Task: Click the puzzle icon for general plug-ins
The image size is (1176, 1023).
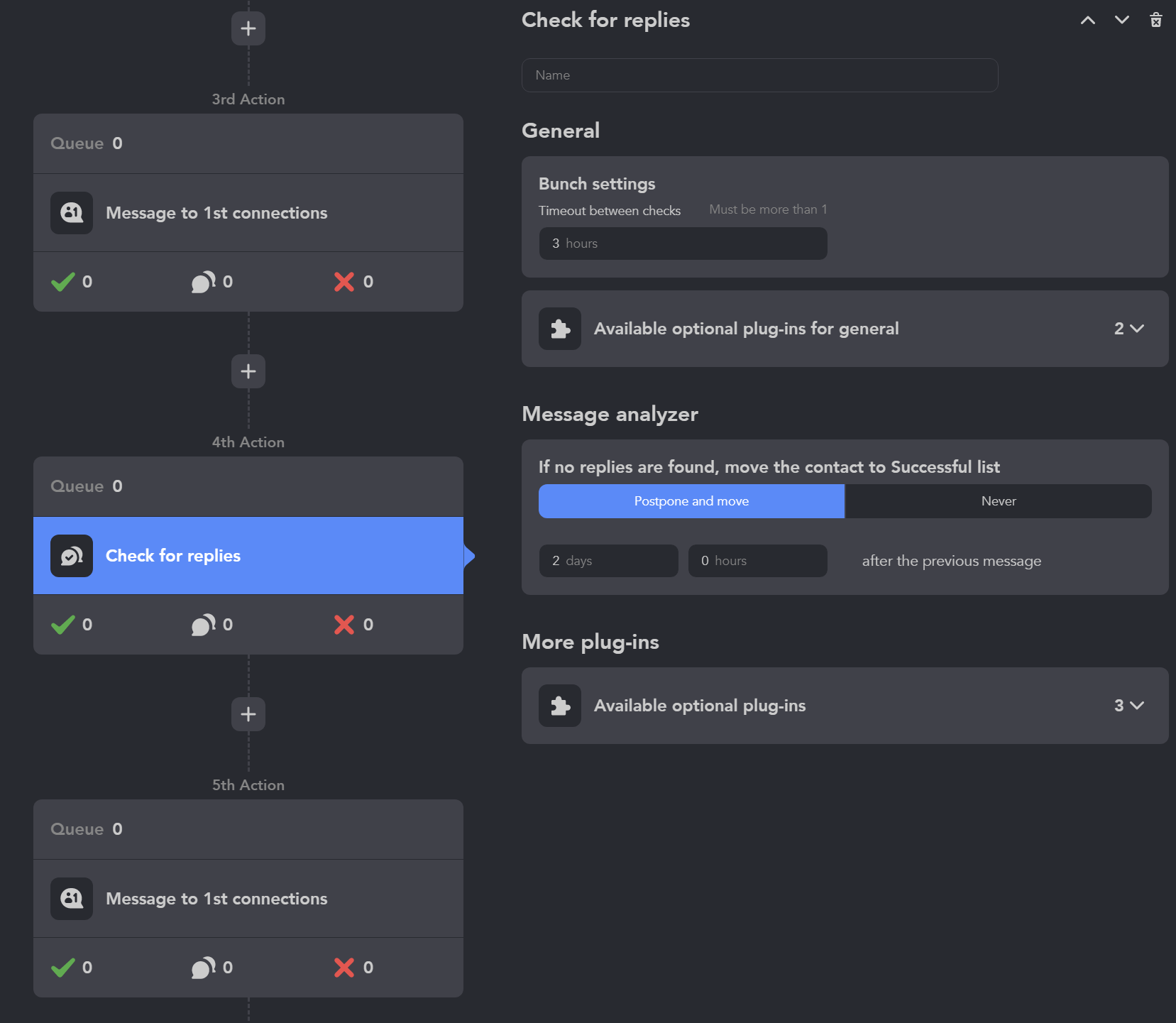Action: [560, 329]
